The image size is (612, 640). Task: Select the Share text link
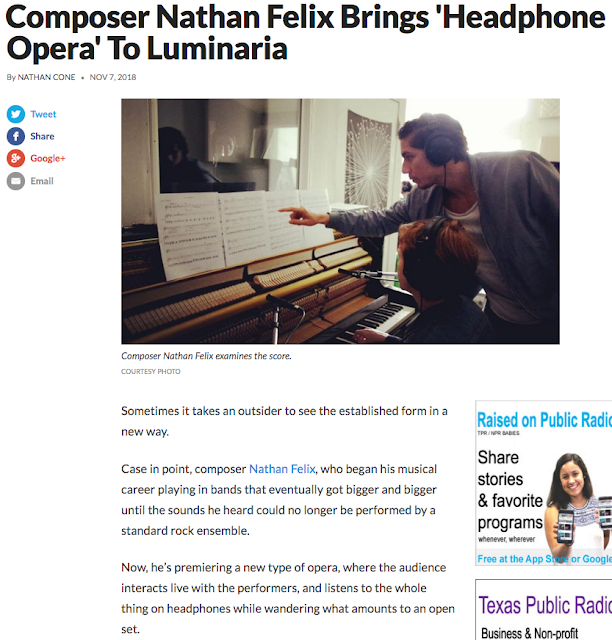pyautogui.click(x=42, y=136)
